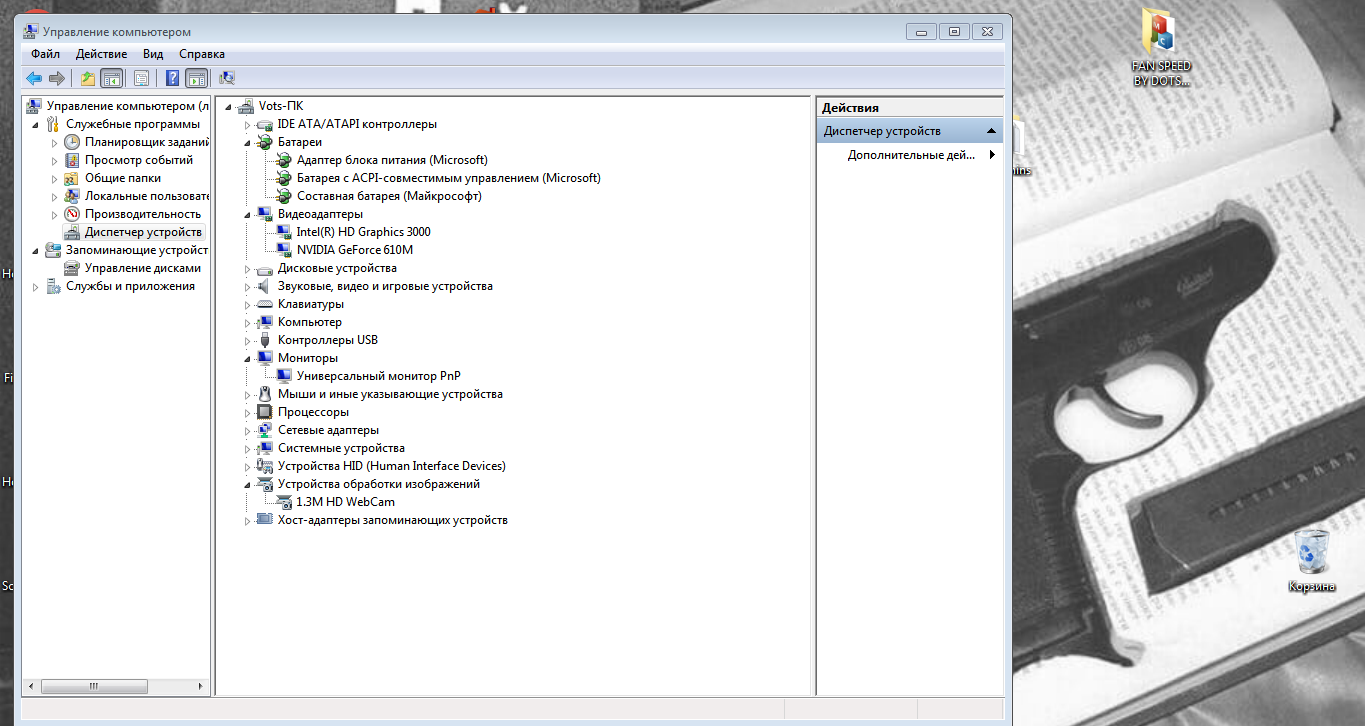
Task: Select Составная батарея (Майкрософт) icon
Action: pyautogui.click(x=283, y=196)
